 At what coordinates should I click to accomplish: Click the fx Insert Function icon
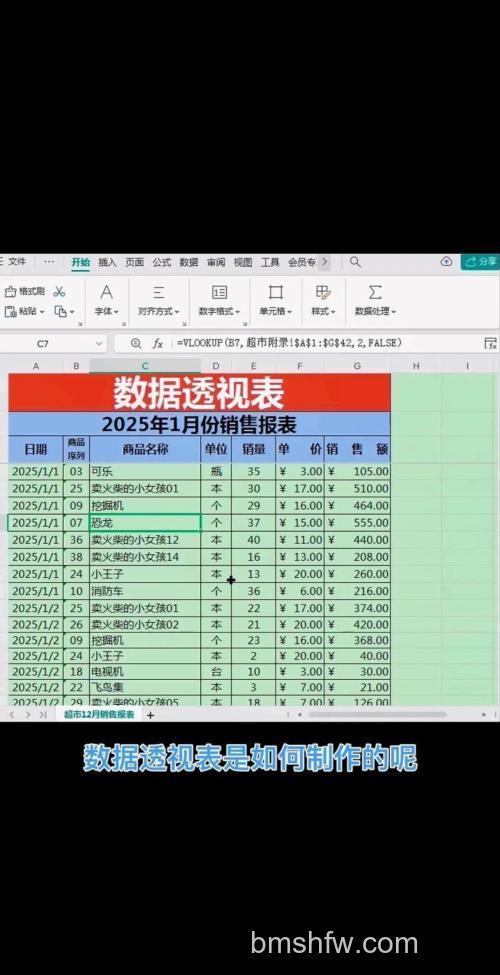coord(158,343)
